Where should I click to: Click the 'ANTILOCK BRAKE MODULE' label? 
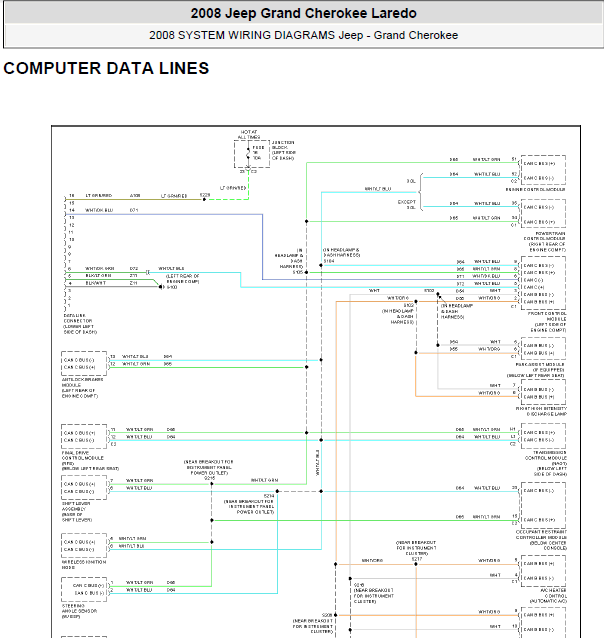83,382
